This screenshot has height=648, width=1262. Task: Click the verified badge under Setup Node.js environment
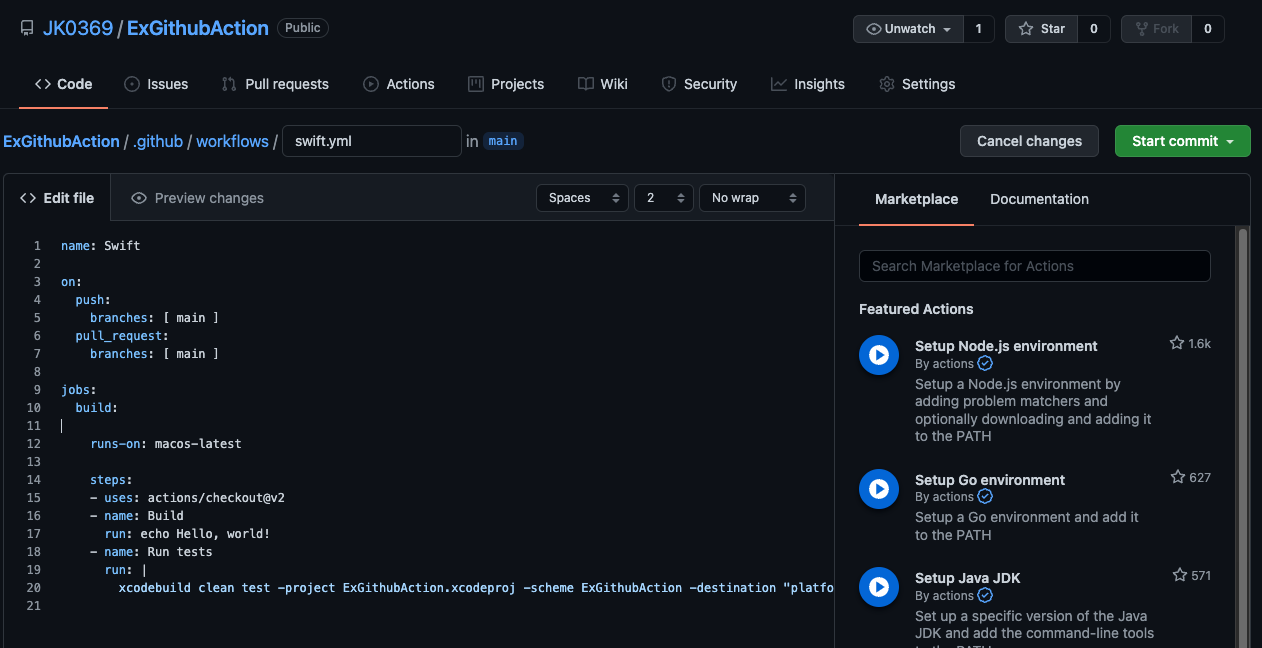coord(985,364)
